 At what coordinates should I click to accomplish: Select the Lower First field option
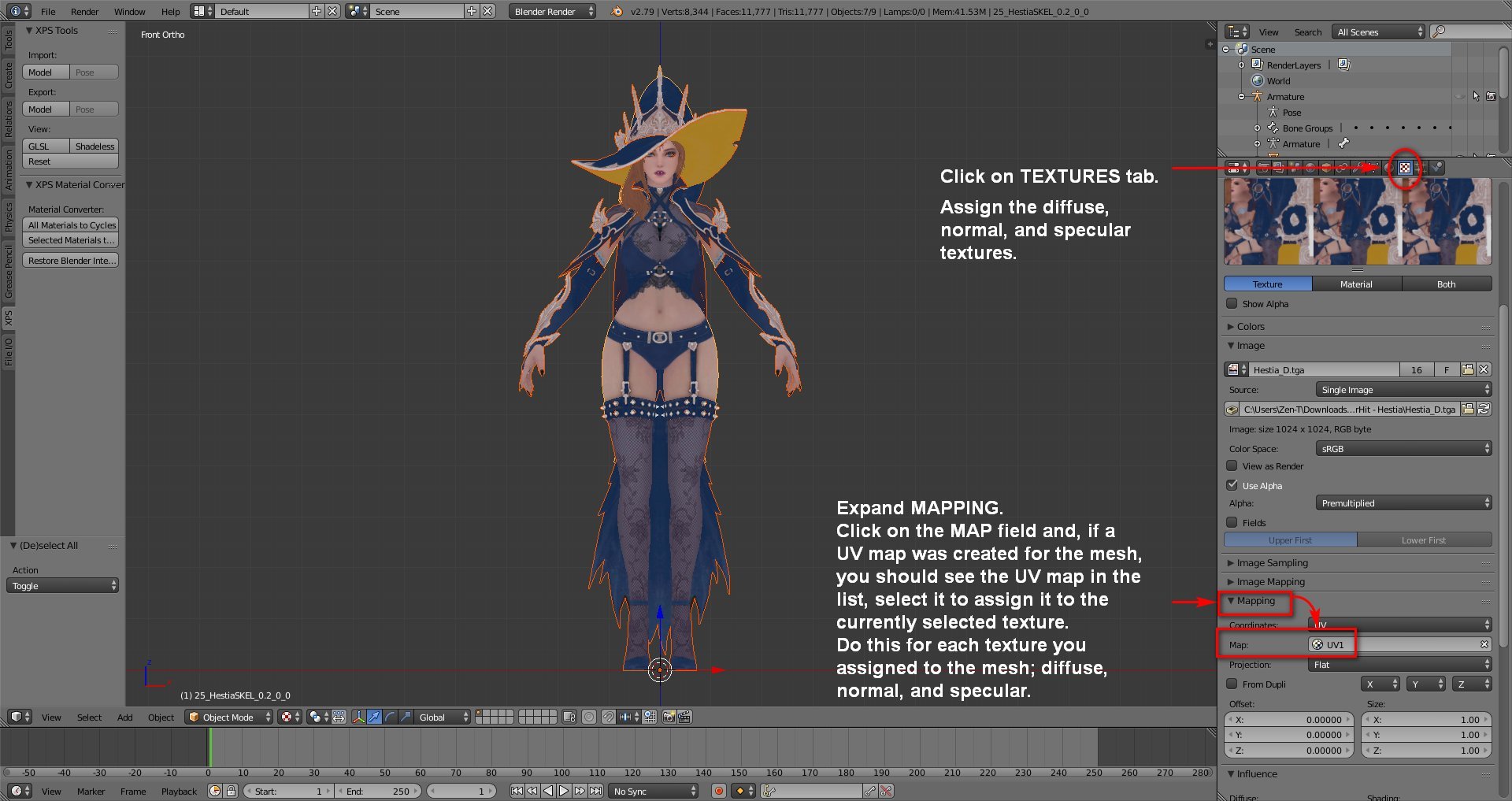[1424, 540]
